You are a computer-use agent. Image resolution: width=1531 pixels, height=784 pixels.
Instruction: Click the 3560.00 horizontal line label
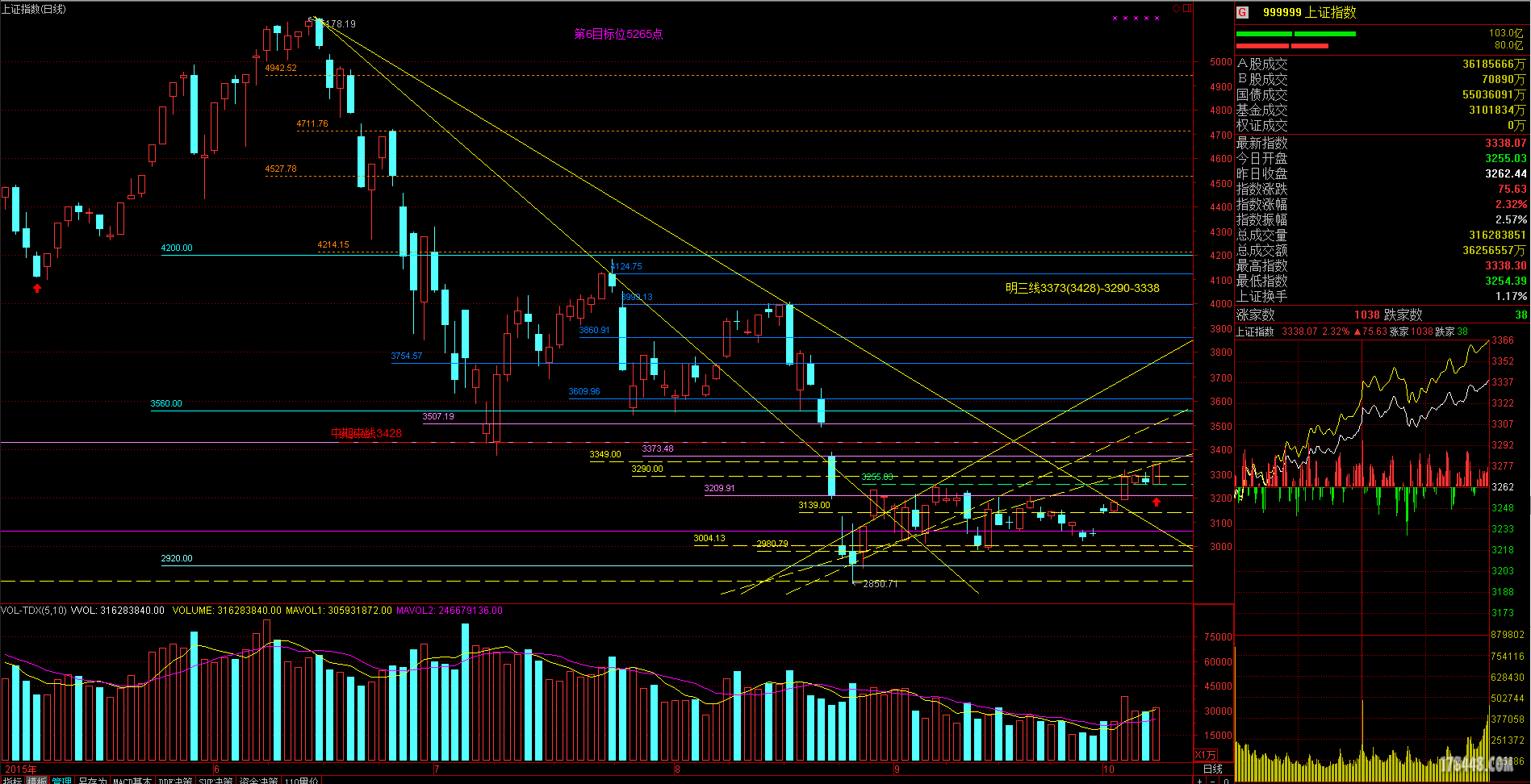click(166, 403)
